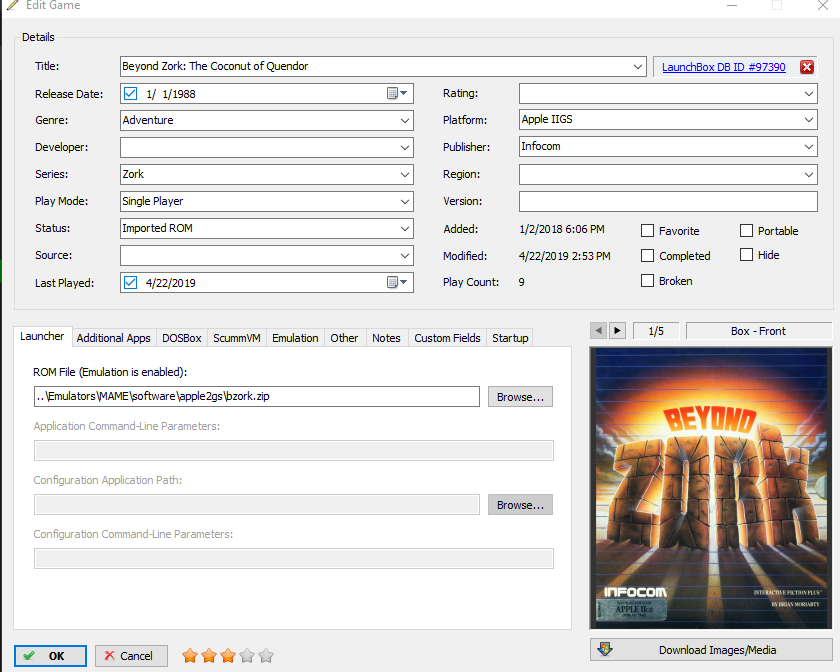Viewport: 840px width, 672px height.
Task: Expand the Developer dropdown
Action: tap(405, 147)
